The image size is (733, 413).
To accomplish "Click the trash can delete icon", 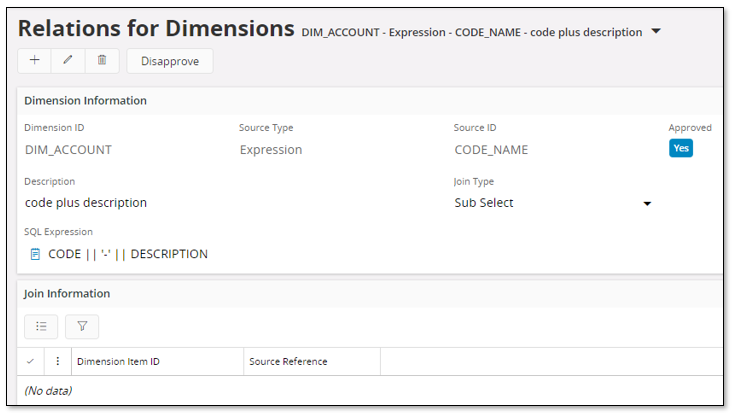I will click(102, 61).
